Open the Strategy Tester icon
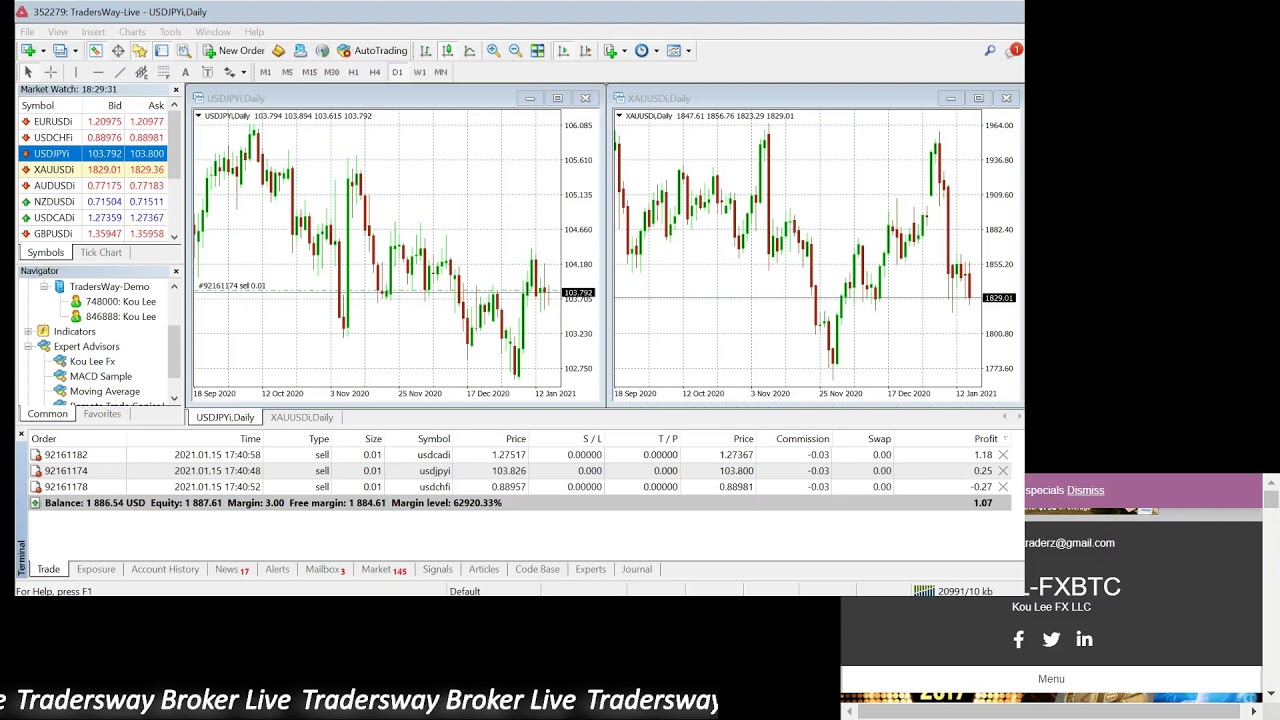This screenshot has width=1280, height=720. [x=184, y=50]
